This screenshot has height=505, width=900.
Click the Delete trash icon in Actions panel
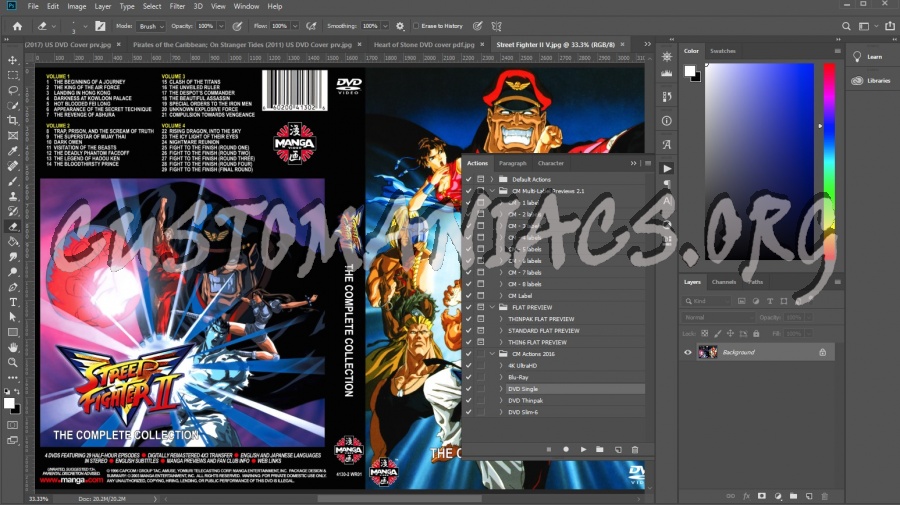pyautogui.click(x=635, y=449)
